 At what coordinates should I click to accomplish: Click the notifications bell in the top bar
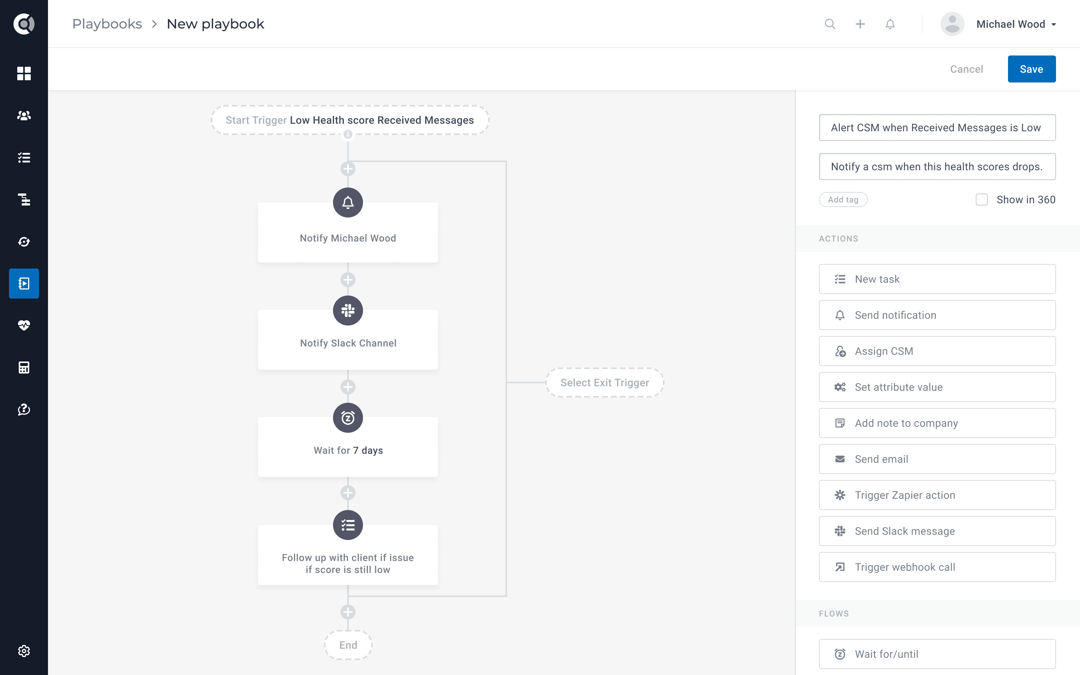tap(890, 23)
